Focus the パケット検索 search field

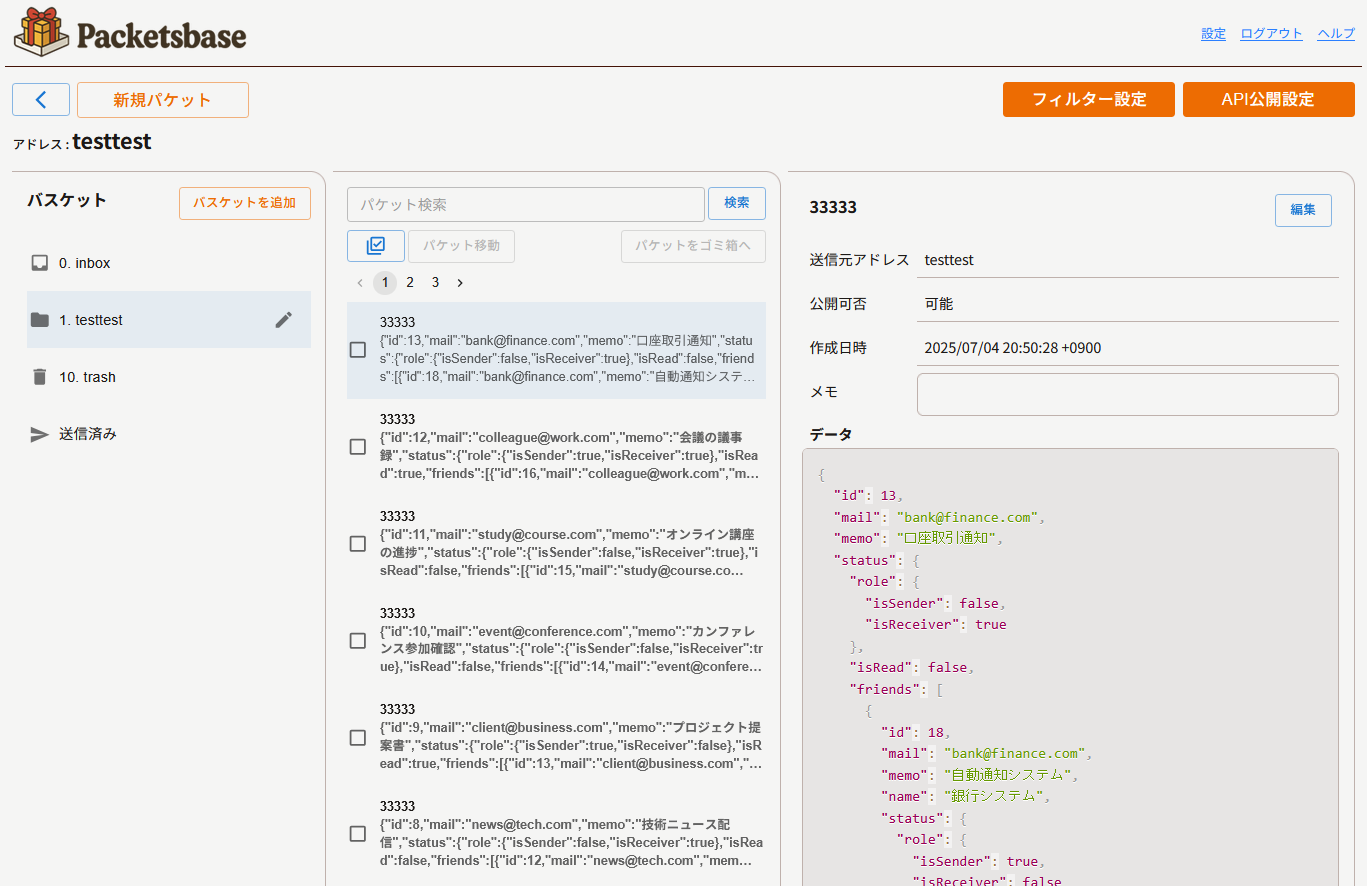(526, 204)
